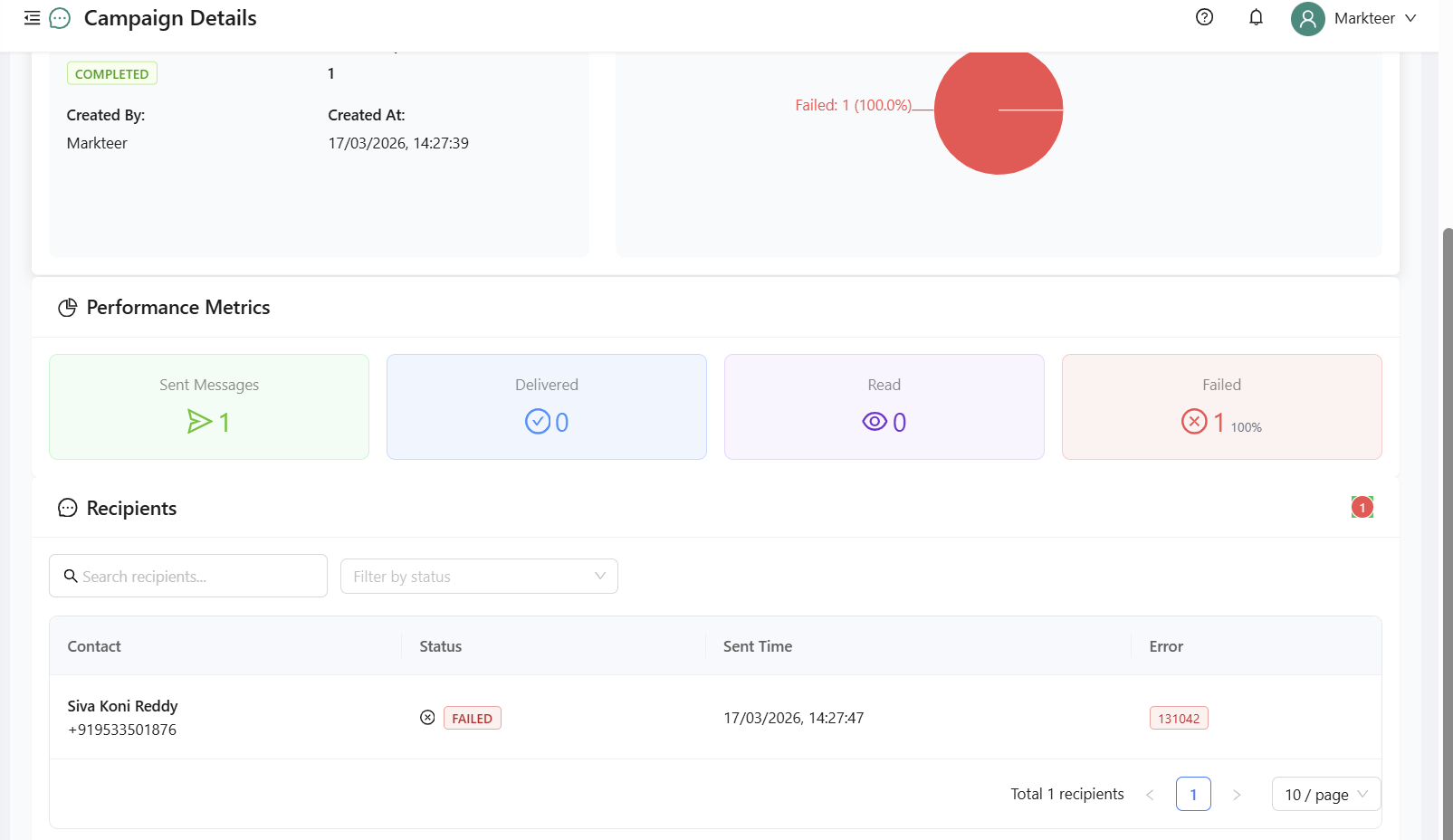The height and width of the screenshot is (840, 1453).
Task: Click the Search recipients input field
Action: tap(187, 576)
